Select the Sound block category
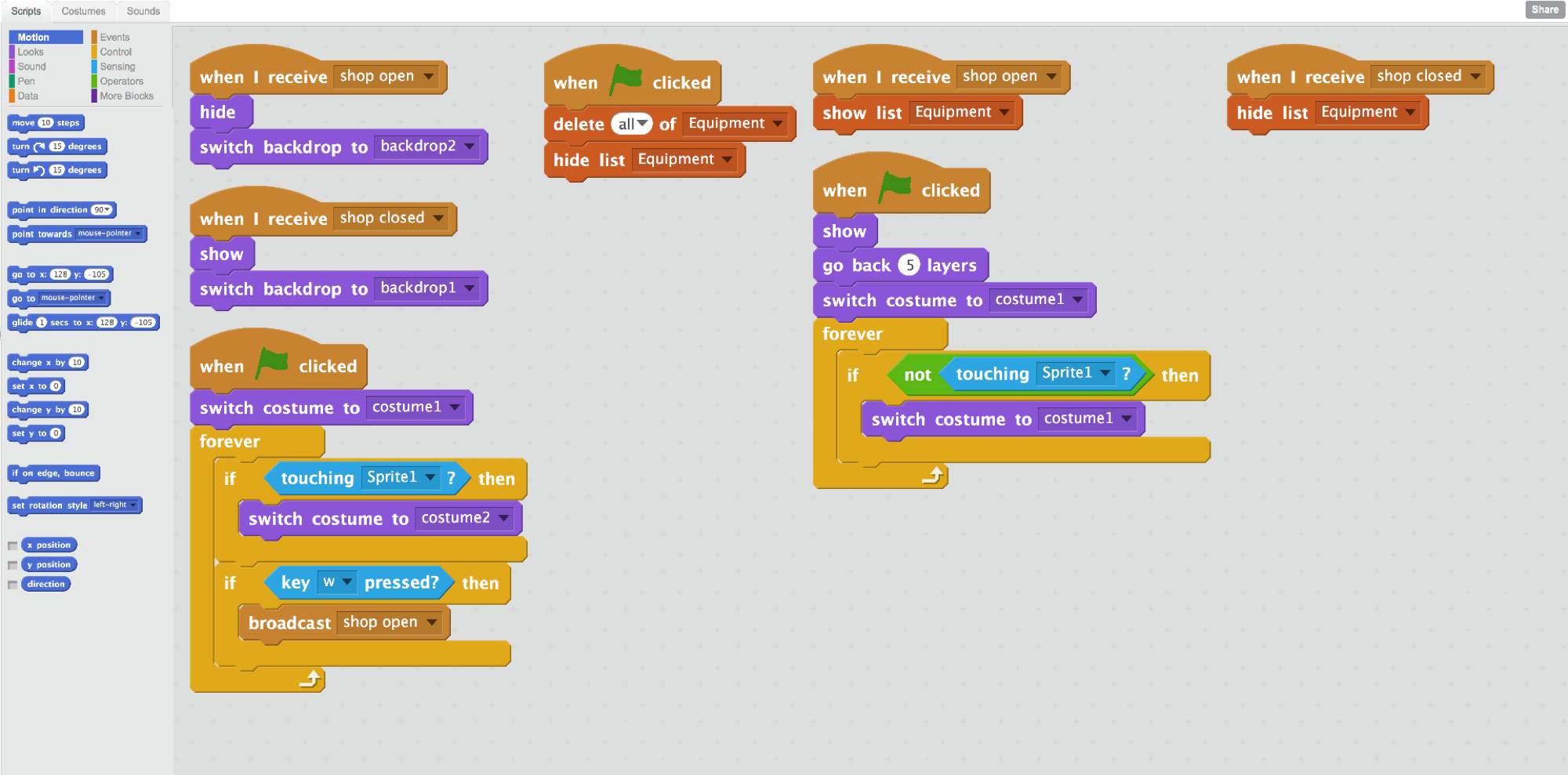 (x=31, y=66)
